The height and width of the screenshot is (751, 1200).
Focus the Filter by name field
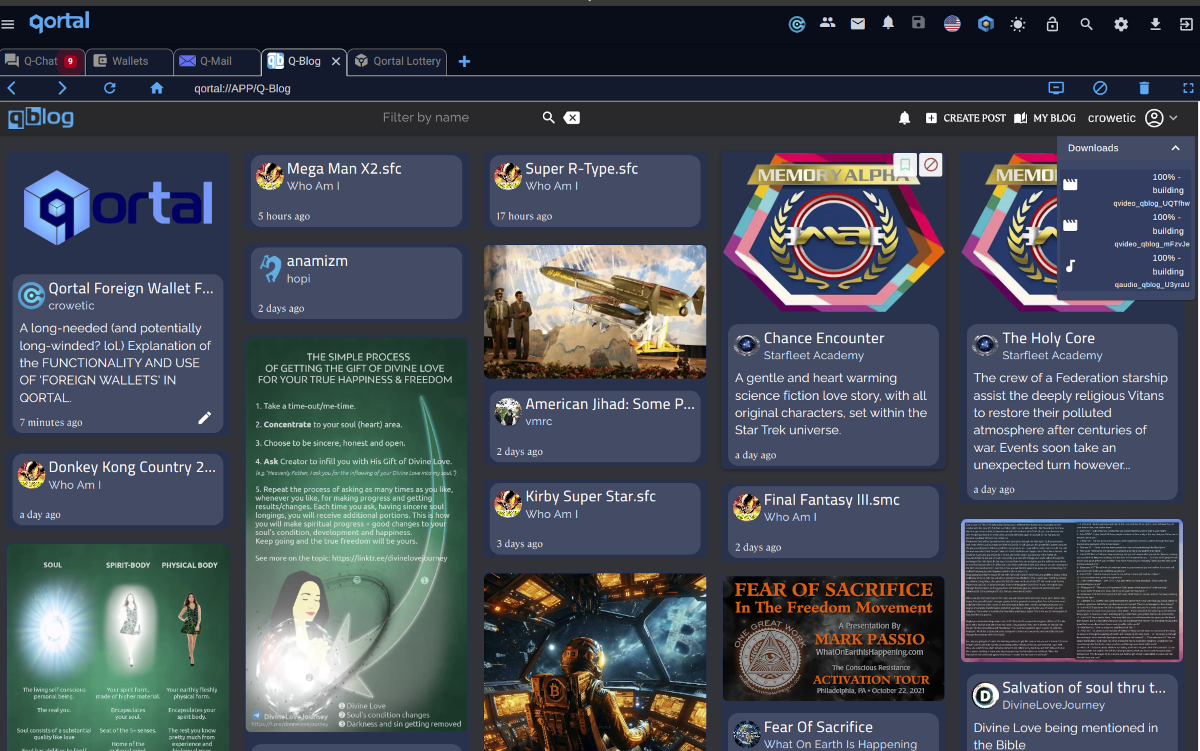pos(455,117)
